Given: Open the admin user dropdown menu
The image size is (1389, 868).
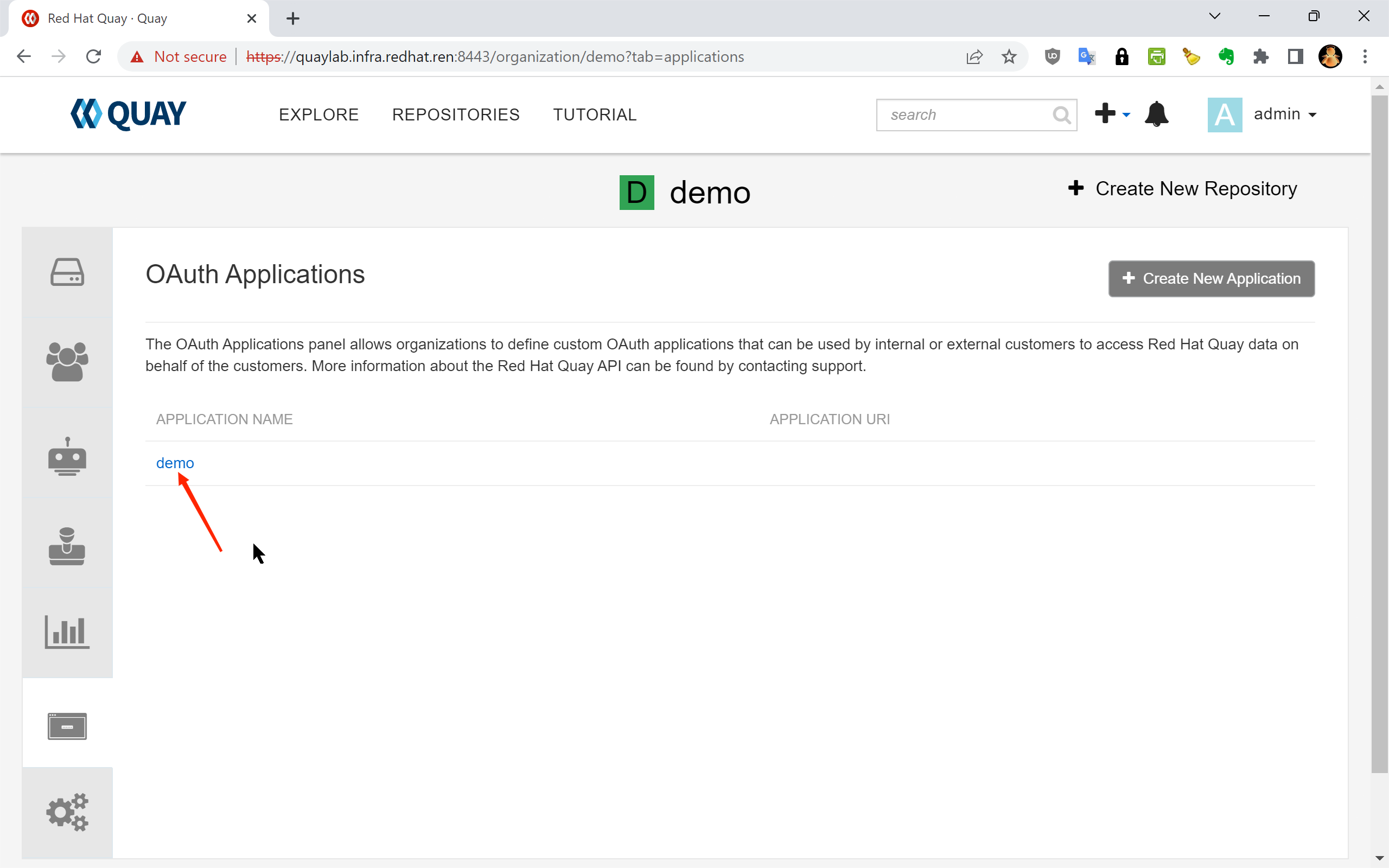Looking at the screenshot, I should (1284, 114).
